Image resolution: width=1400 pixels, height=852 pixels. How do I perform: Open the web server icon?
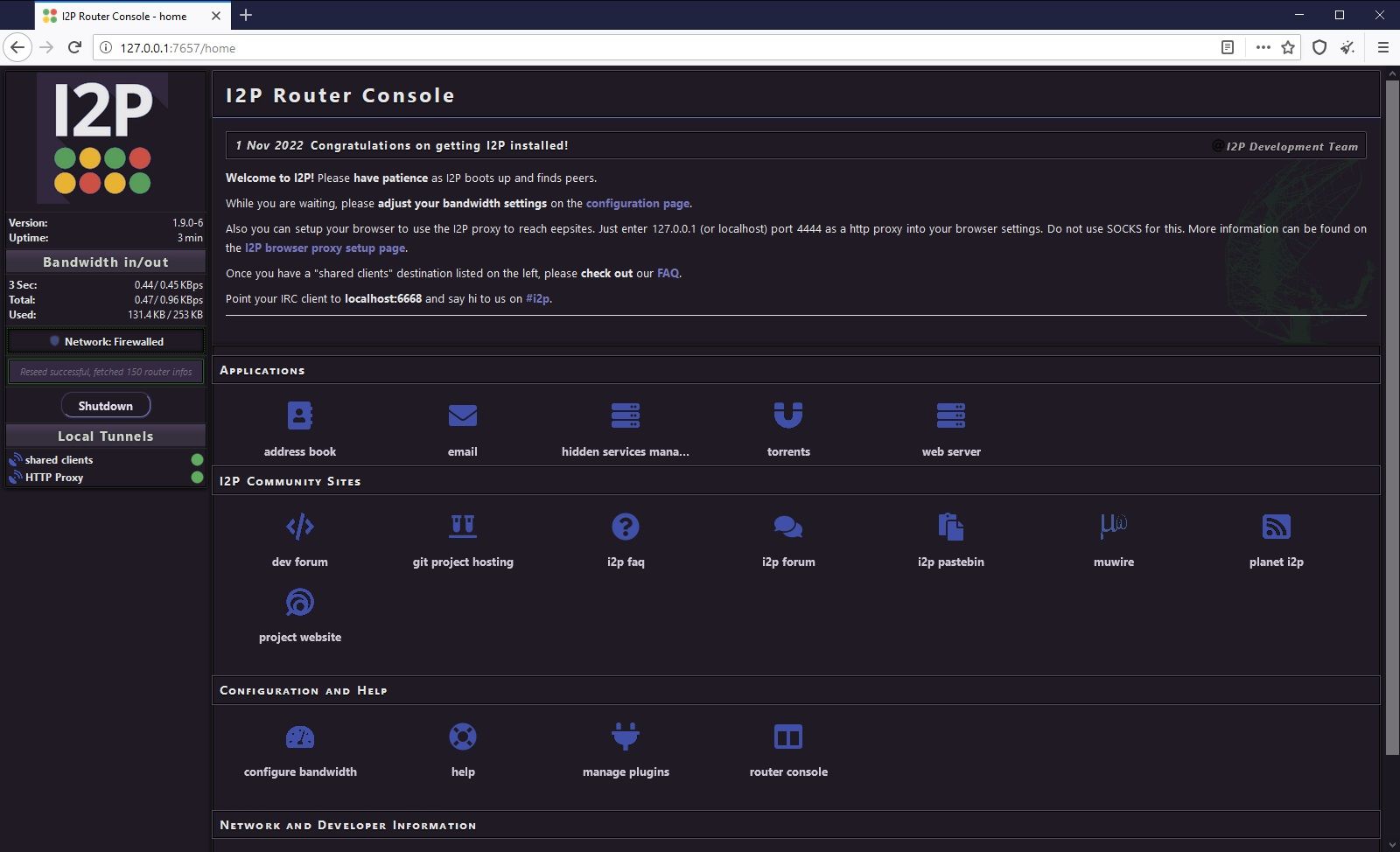(951, 416)
